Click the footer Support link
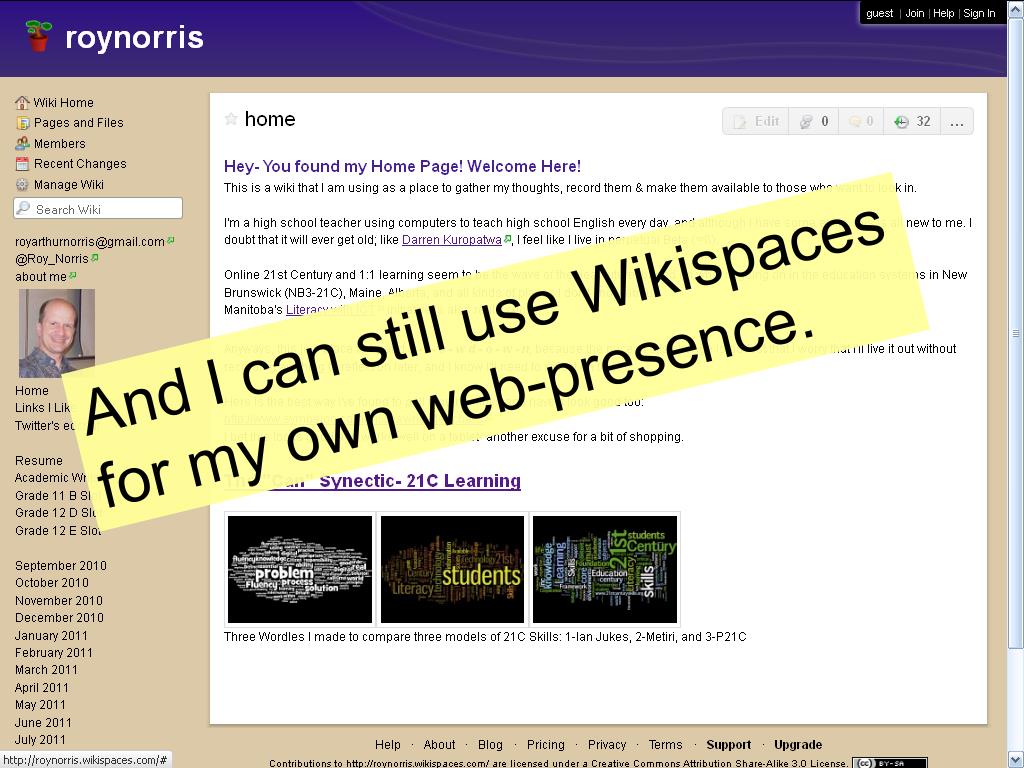The width and height of the screenshot is (1024, 768). tap(728, 744)
